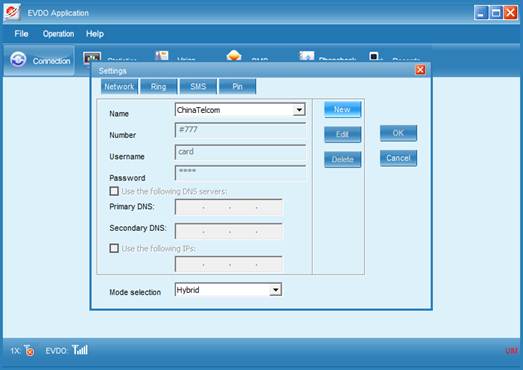523x370 pixels.
Task: Open the Operation menu
Action: coord(58,34)
